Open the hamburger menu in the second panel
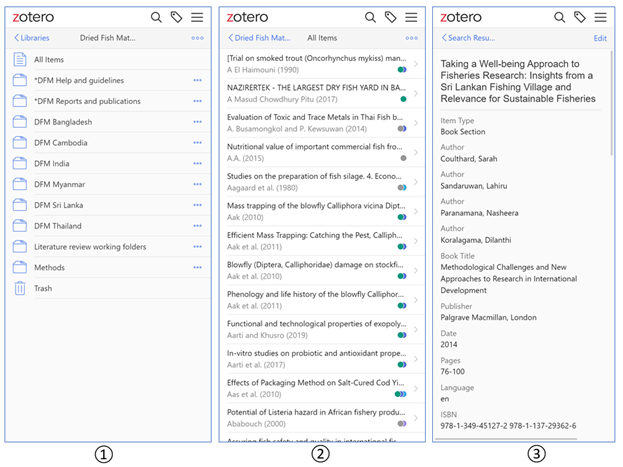The width and height of the screenshot is (623, 467). click(x=411, y=17)
